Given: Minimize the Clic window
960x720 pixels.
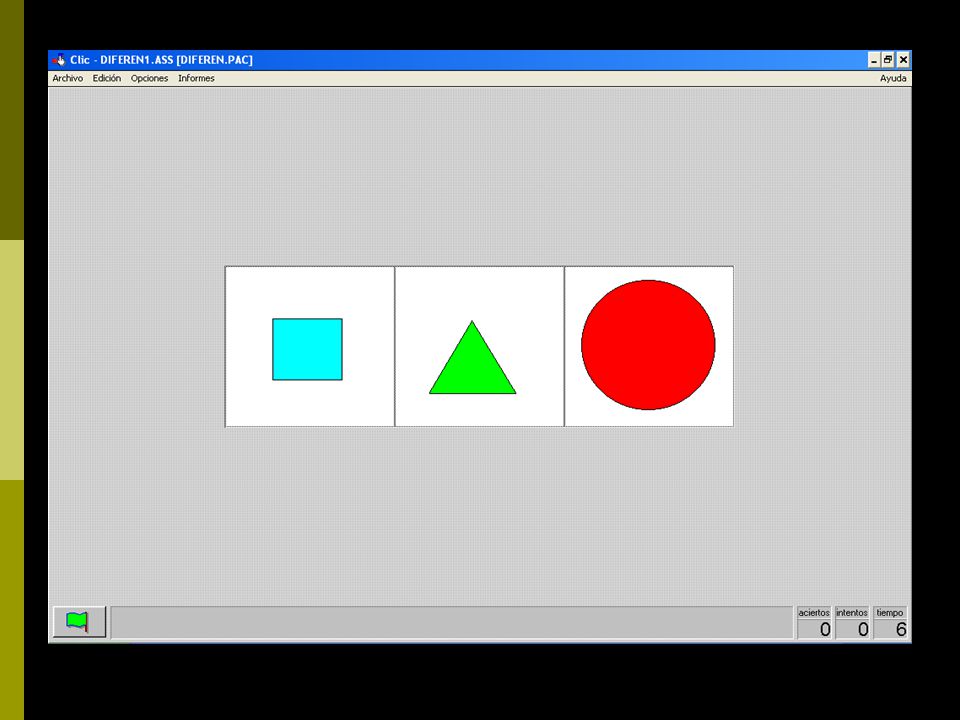Looking at the screenshot, I should click(874, 60).
